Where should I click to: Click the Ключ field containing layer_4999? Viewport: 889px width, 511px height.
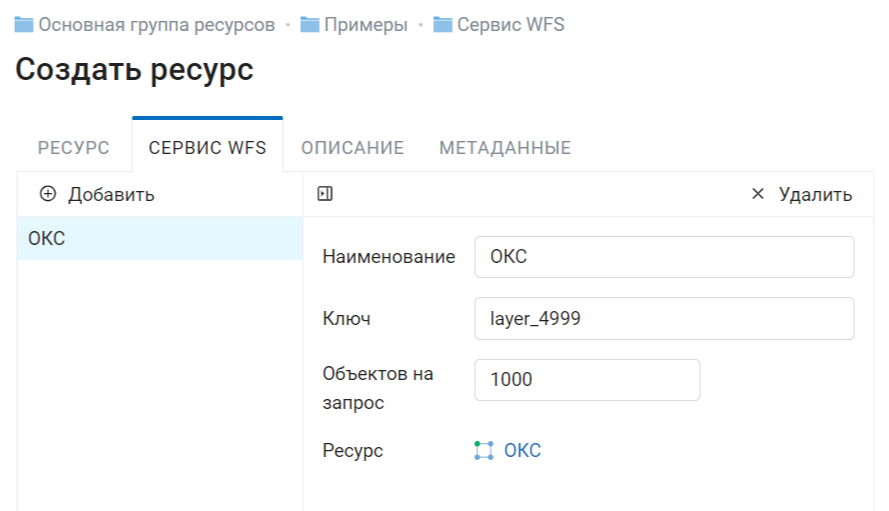coord(664,318)
